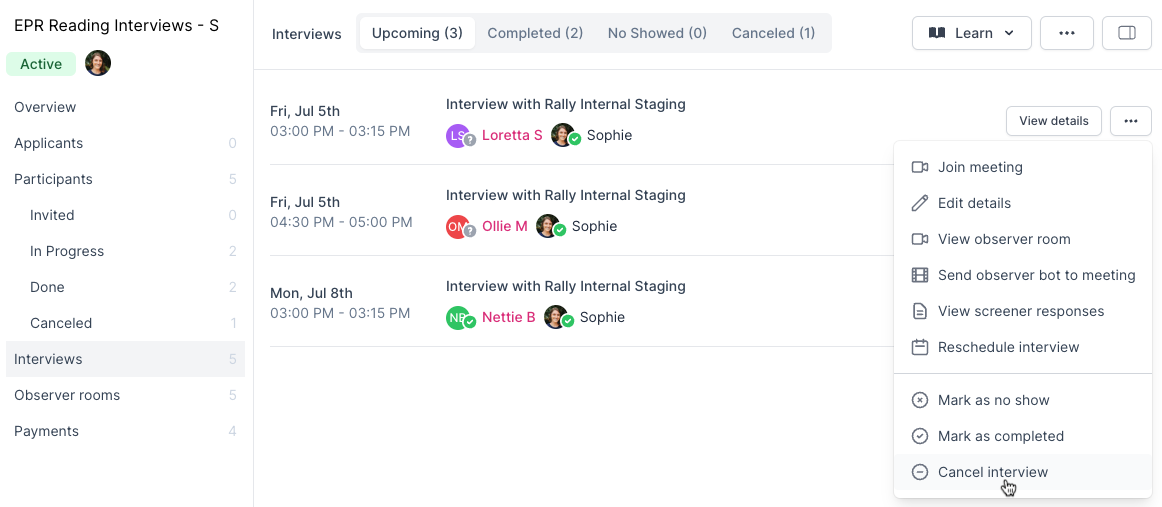
Task: Toggle the side panel layout icon
Action: pyautogui.click(x=1127, y=33)
